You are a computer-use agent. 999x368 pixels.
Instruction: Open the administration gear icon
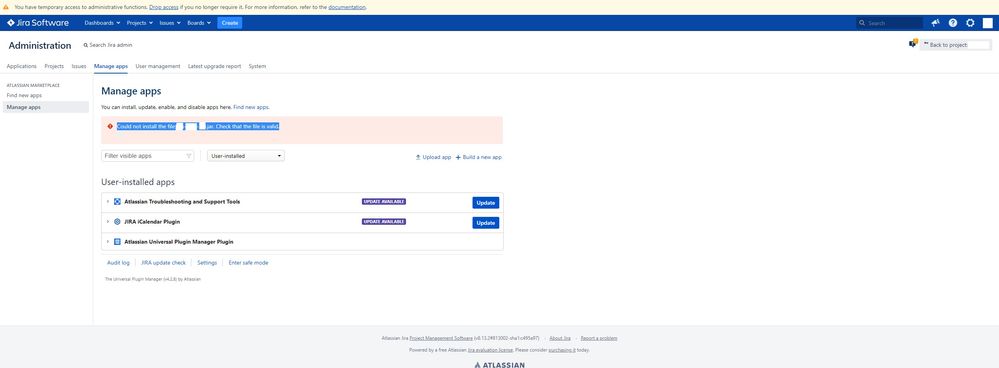(x=970, y=23)
